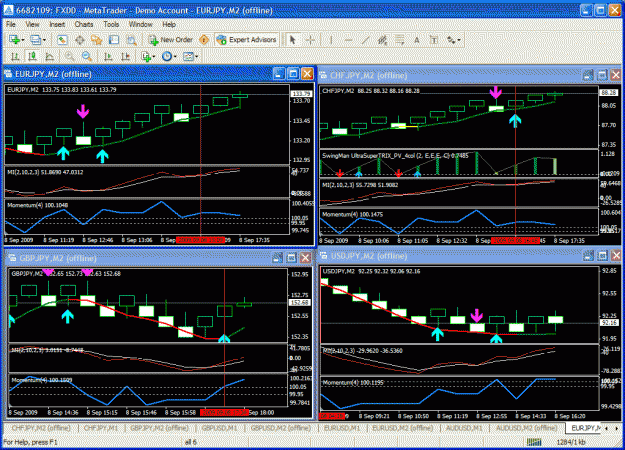Show the Market Watch window icon
Viewport: 625px width, 450px height.
click(62, 40)
